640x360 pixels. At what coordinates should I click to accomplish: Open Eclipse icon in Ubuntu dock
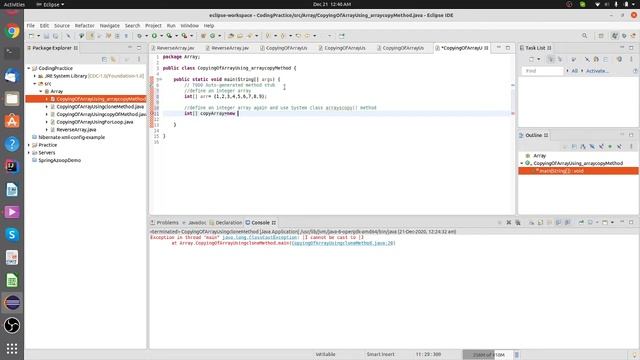[12, 303]
